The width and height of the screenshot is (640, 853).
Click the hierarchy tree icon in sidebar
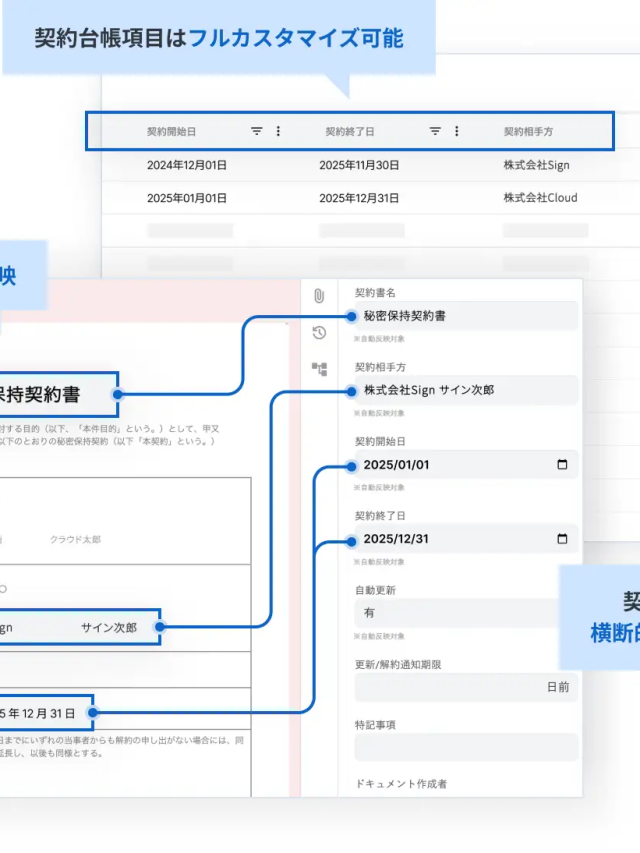click(319, 369)
